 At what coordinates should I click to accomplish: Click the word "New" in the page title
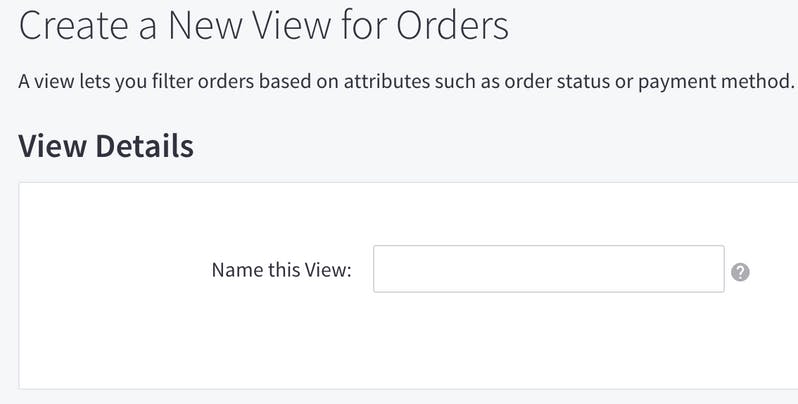pyautogui.click(x=206, y=25)
